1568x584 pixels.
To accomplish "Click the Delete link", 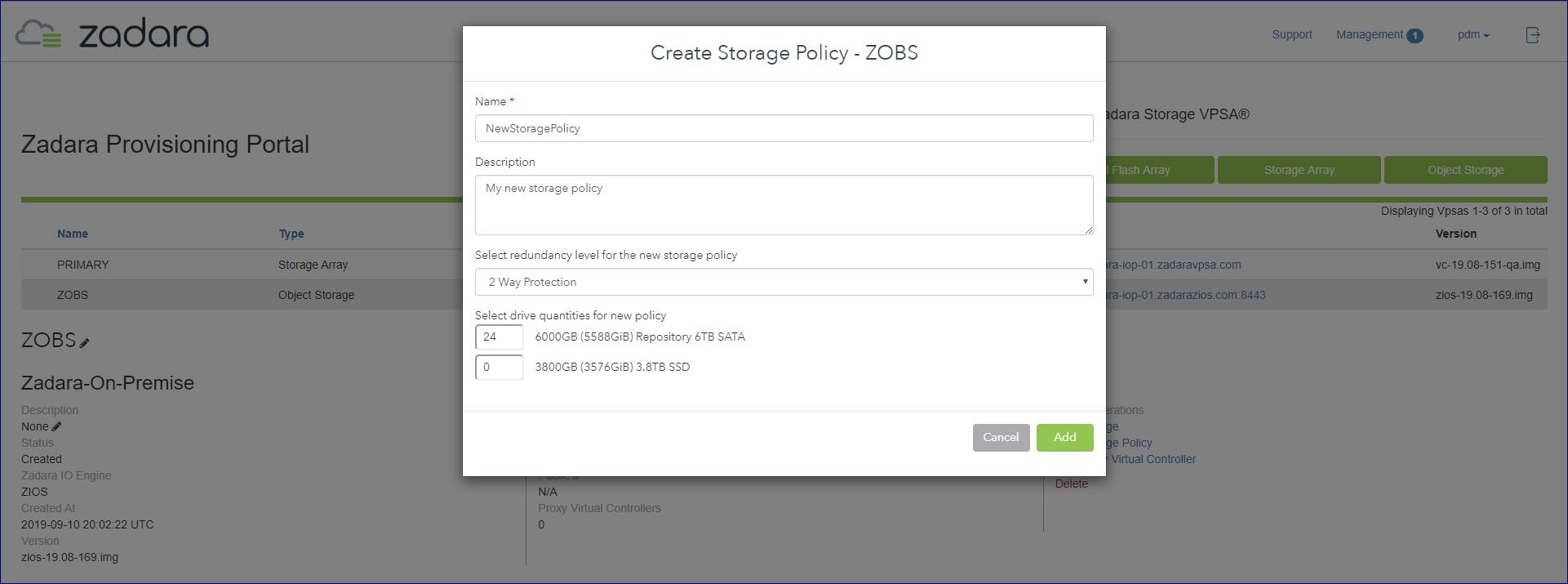I will point(1071,484).
